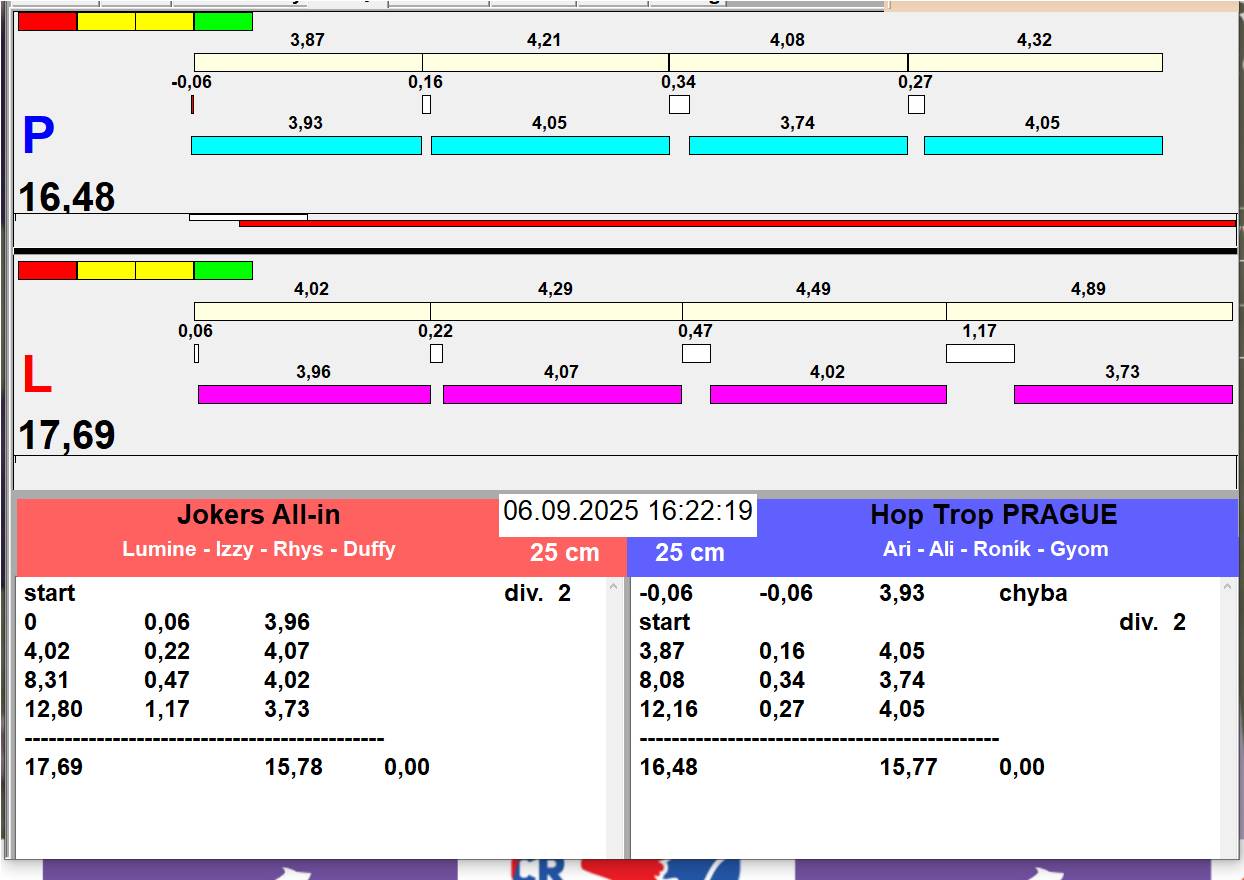The height and width of the screenshot is (880, 1244).
Task: Click the chyba entry in Hop Trop results
Action: 1033,593
